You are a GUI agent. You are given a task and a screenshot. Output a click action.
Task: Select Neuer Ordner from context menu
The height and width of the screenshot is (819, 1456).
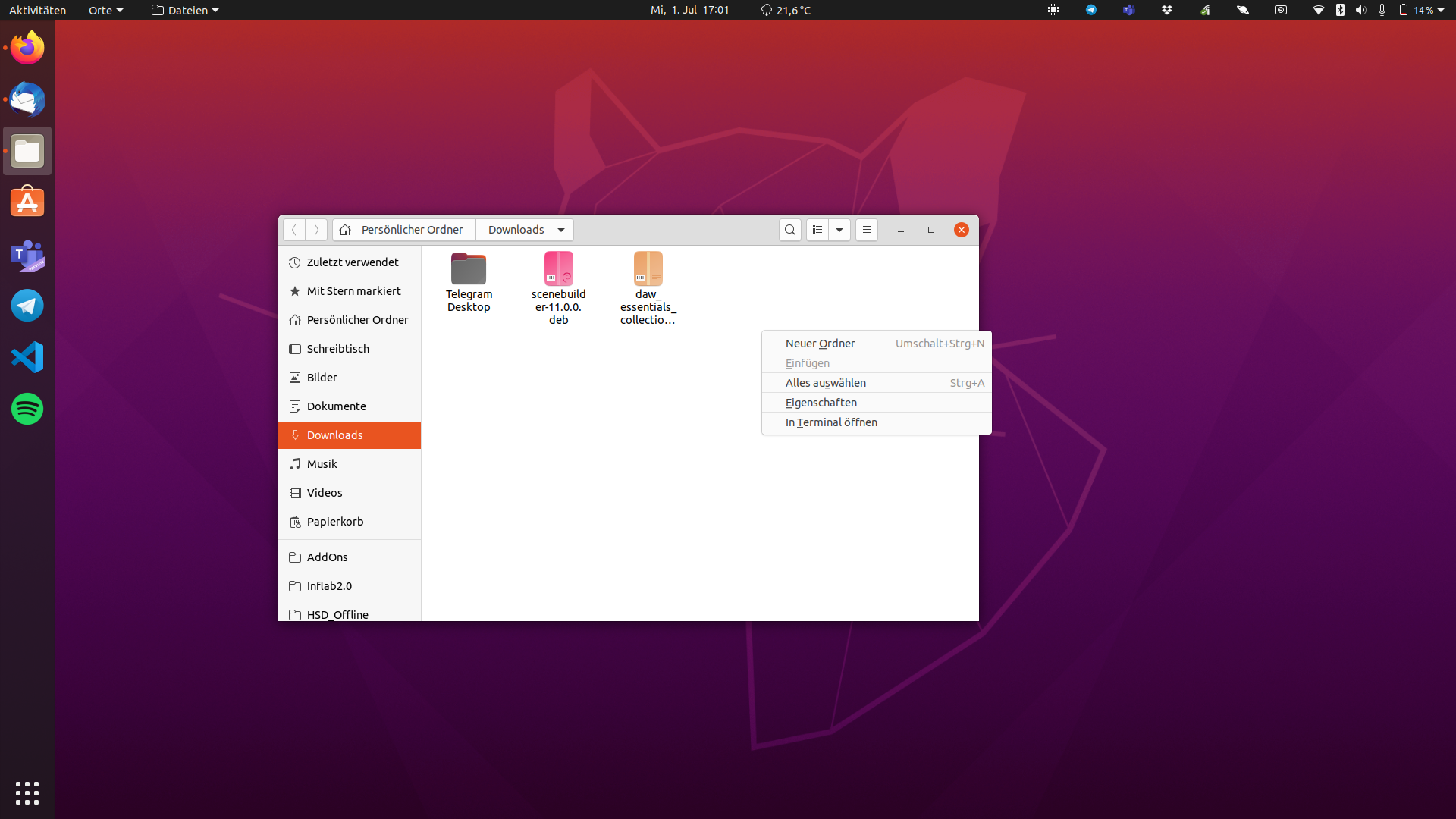coord(821,344)
